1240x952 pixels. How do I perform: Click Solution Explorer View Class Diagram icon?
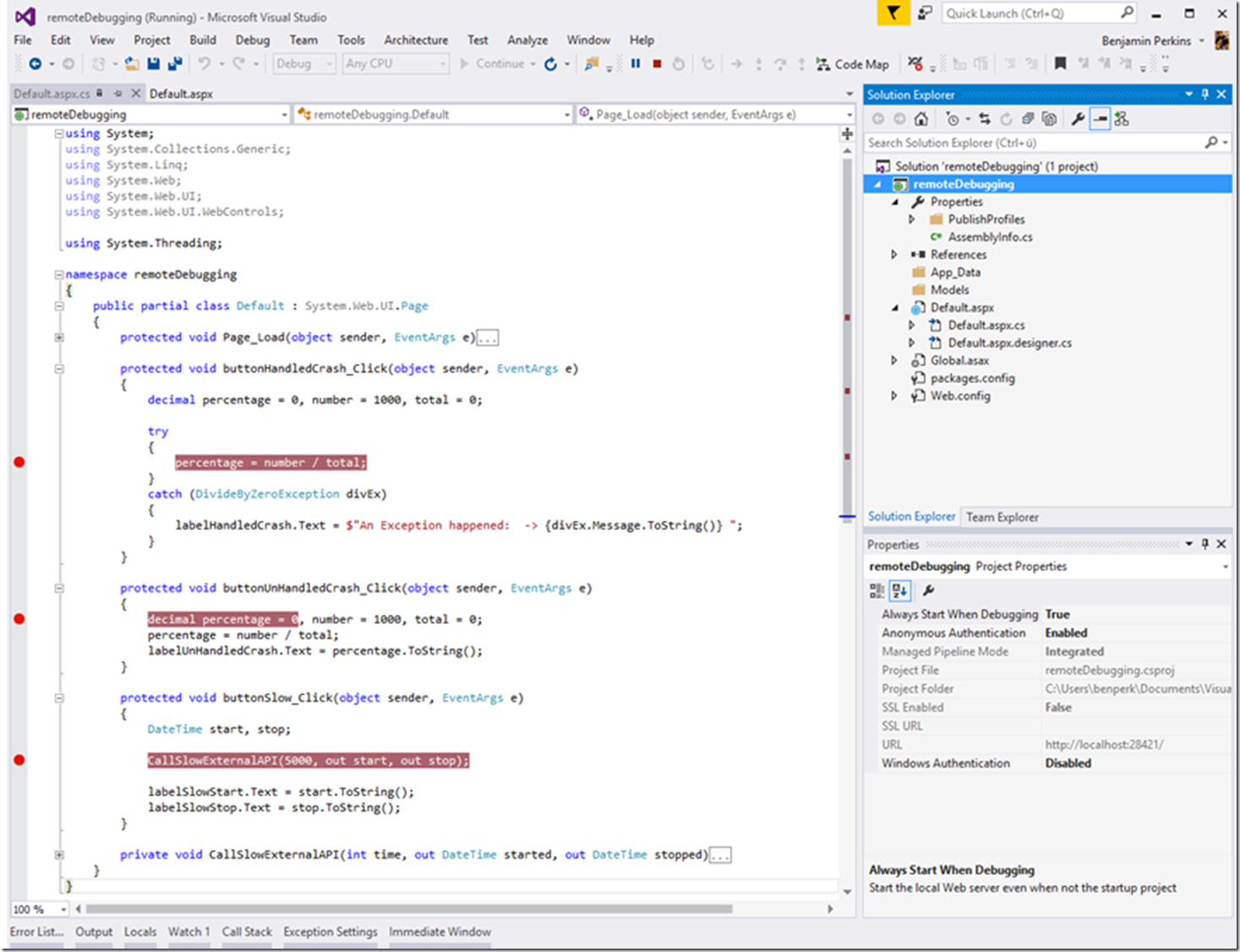click(1122, 119)
